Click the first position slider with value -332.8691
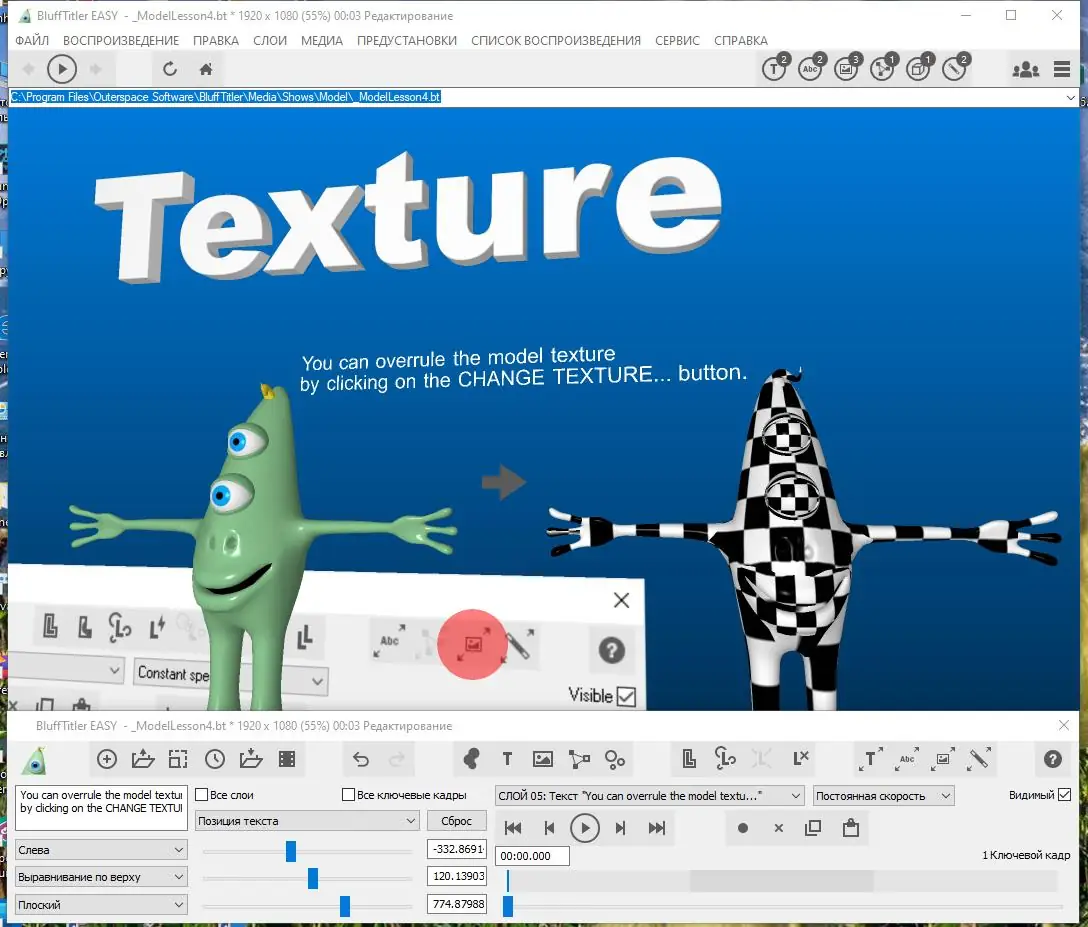Image resolution: width=1088 pixels, height=927 pixels. point(291,851)
